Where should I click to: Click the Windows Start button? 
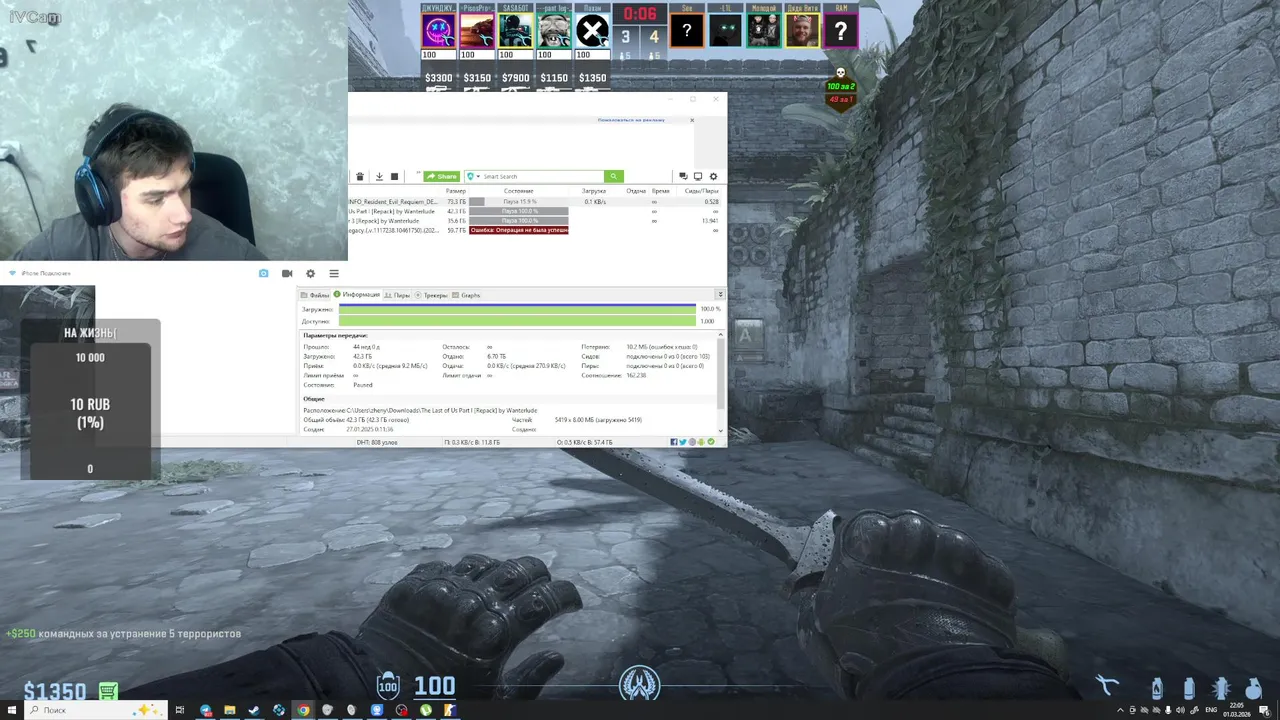12,710
